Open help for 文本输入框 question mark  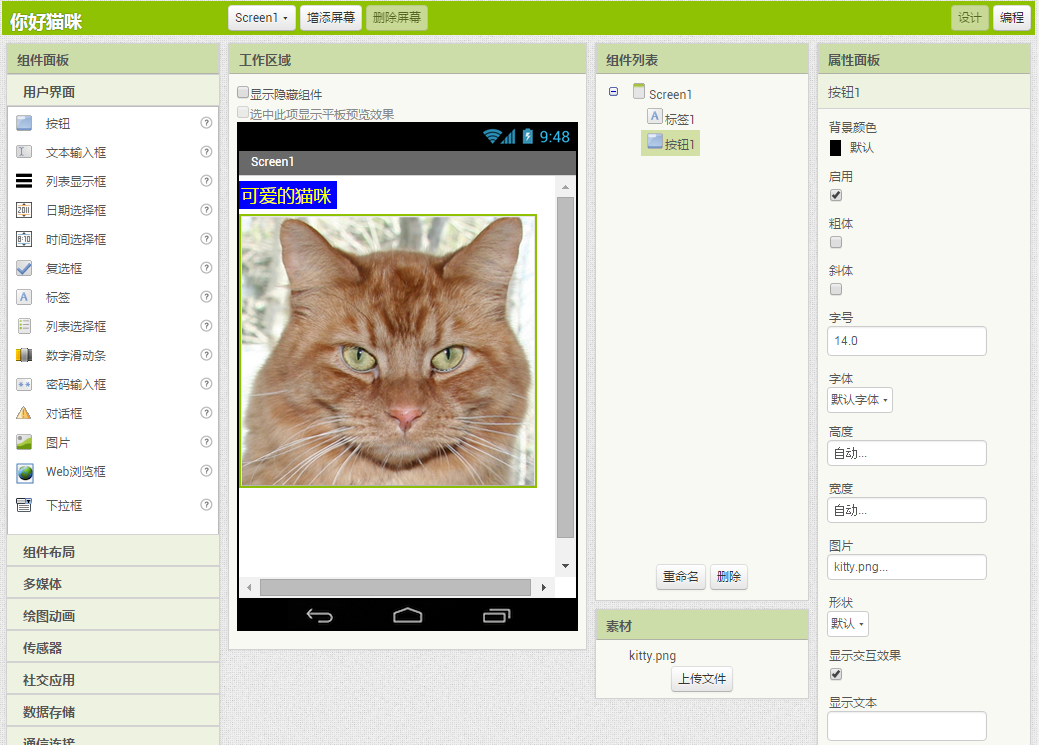click(206, 152)
